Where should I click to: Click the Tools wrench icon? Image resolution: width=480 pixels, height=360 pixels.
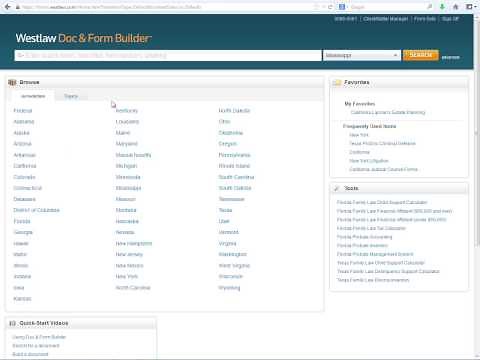click(x=337, y=188)
